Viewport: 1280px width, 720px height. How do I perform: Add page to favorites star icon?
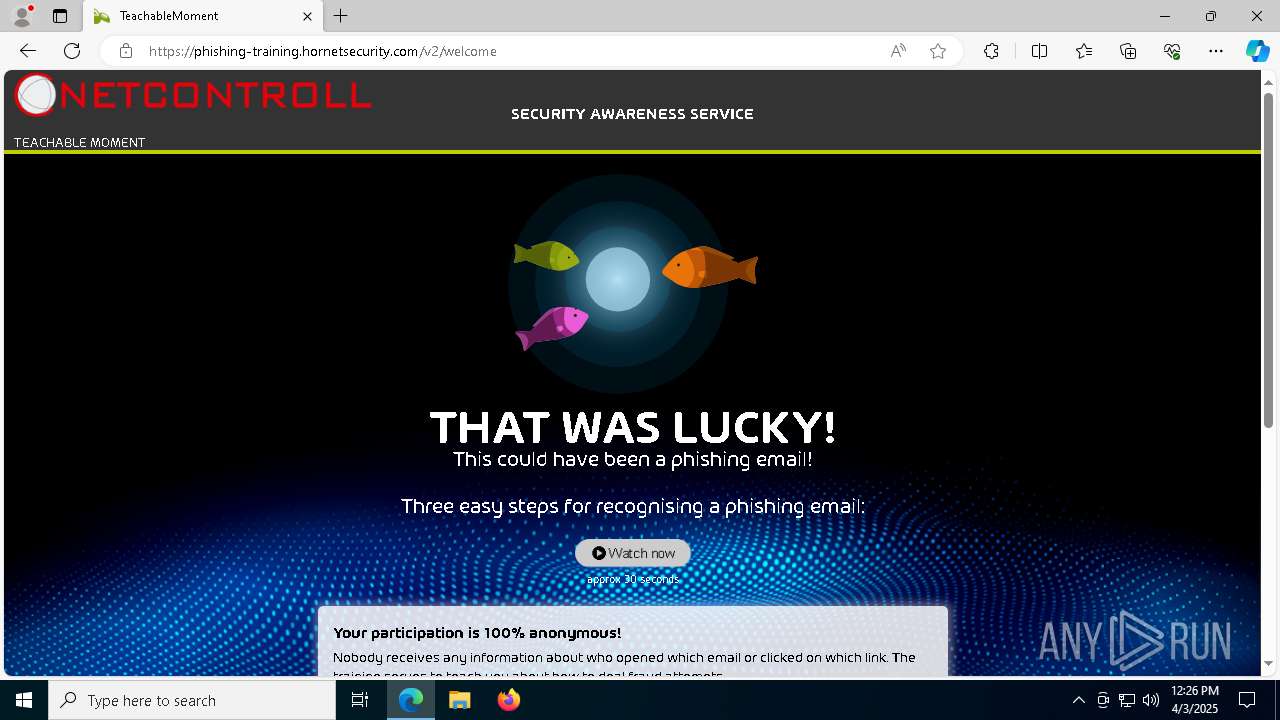(x=938, y=51)
